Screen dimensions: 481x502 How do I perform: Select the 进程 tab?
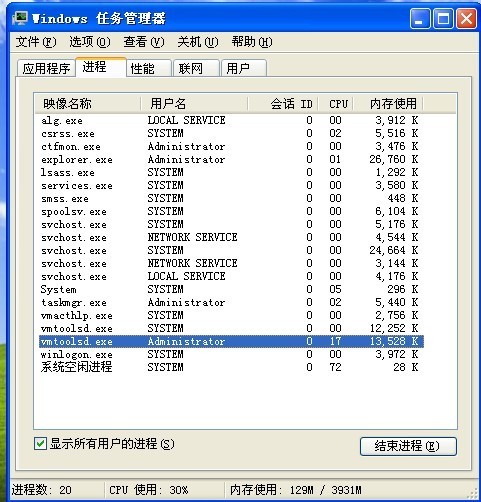pyautogui.click(x=101, y=67)
